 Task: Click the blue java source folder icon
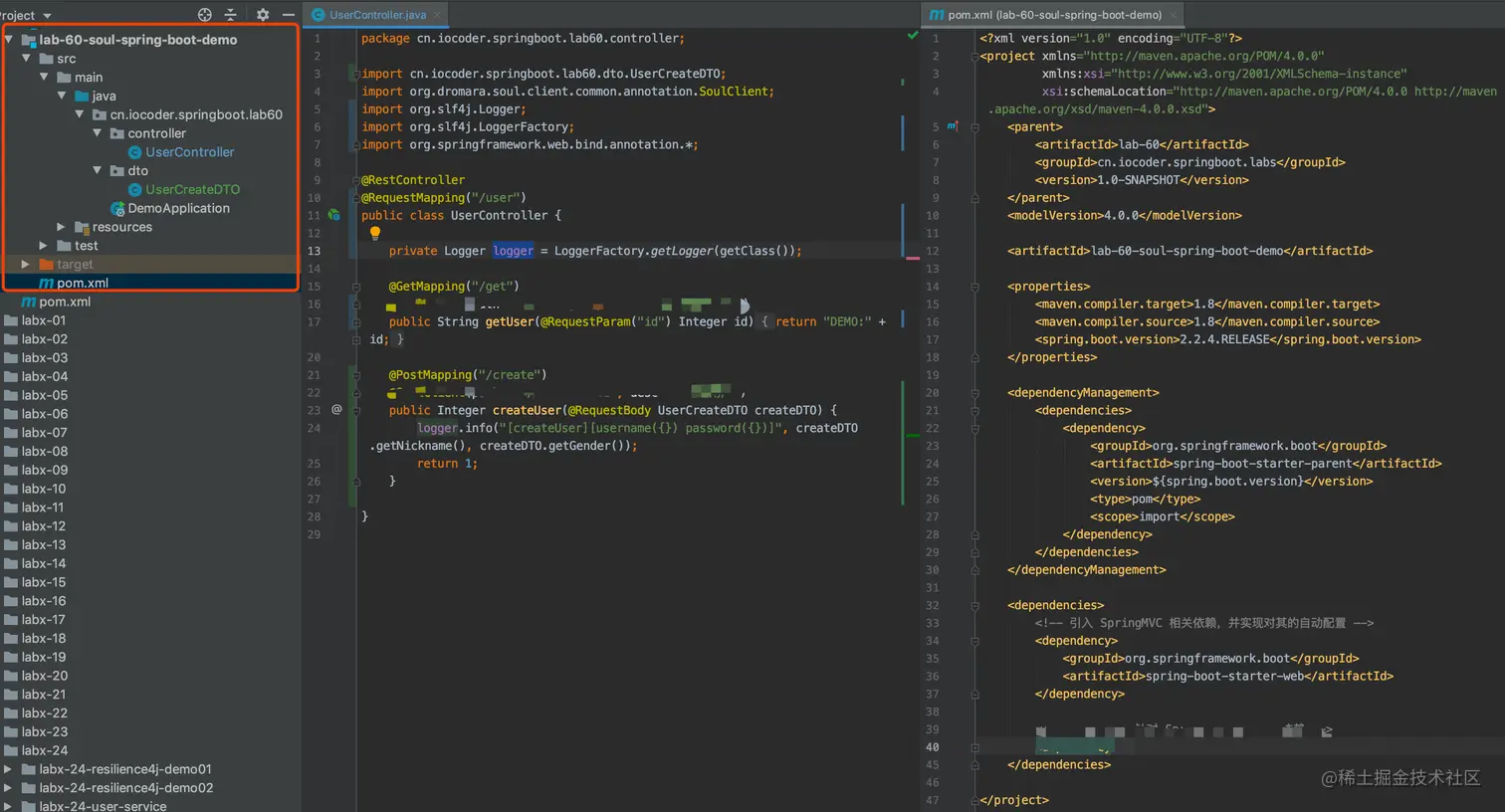(x=82, y=96)
